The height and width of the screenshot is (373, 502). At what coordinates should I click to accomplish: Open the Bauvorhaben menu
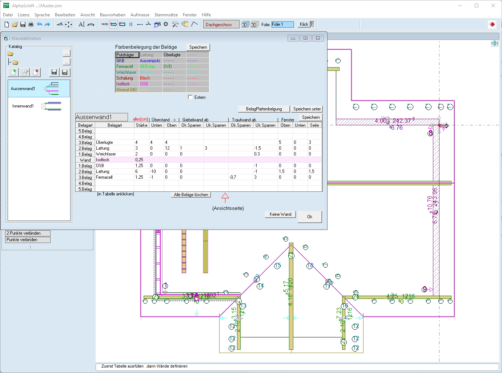click(112, 15)
